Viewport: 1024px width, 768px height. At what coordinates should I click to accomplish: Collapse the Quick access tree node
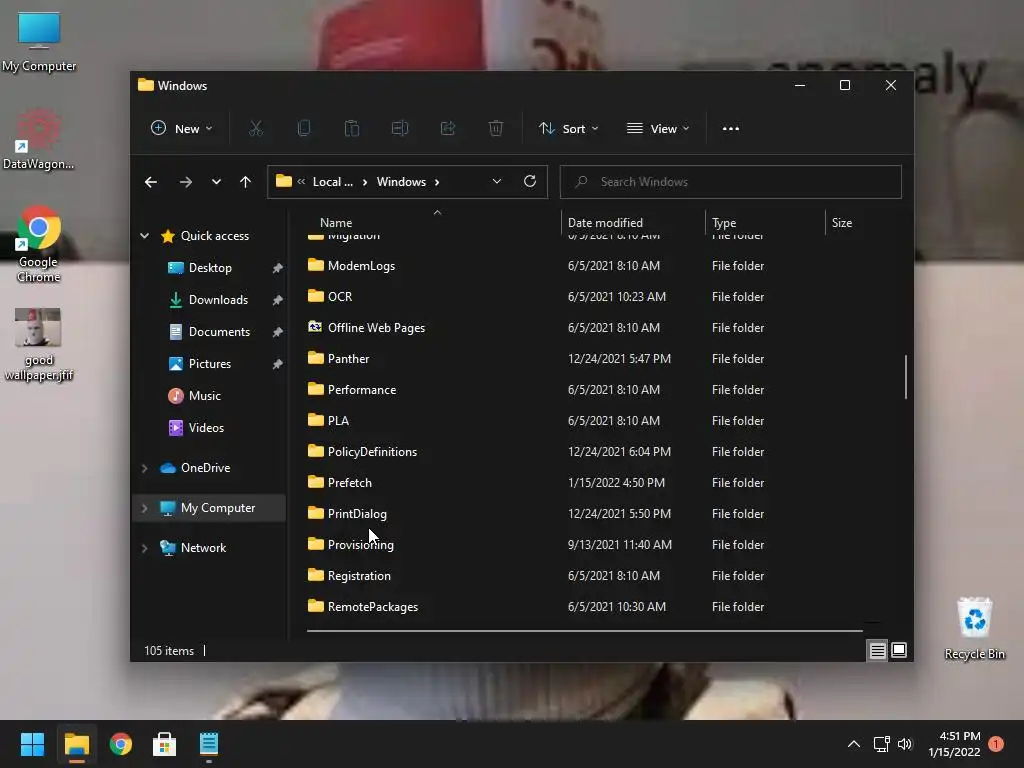[144, 236]
